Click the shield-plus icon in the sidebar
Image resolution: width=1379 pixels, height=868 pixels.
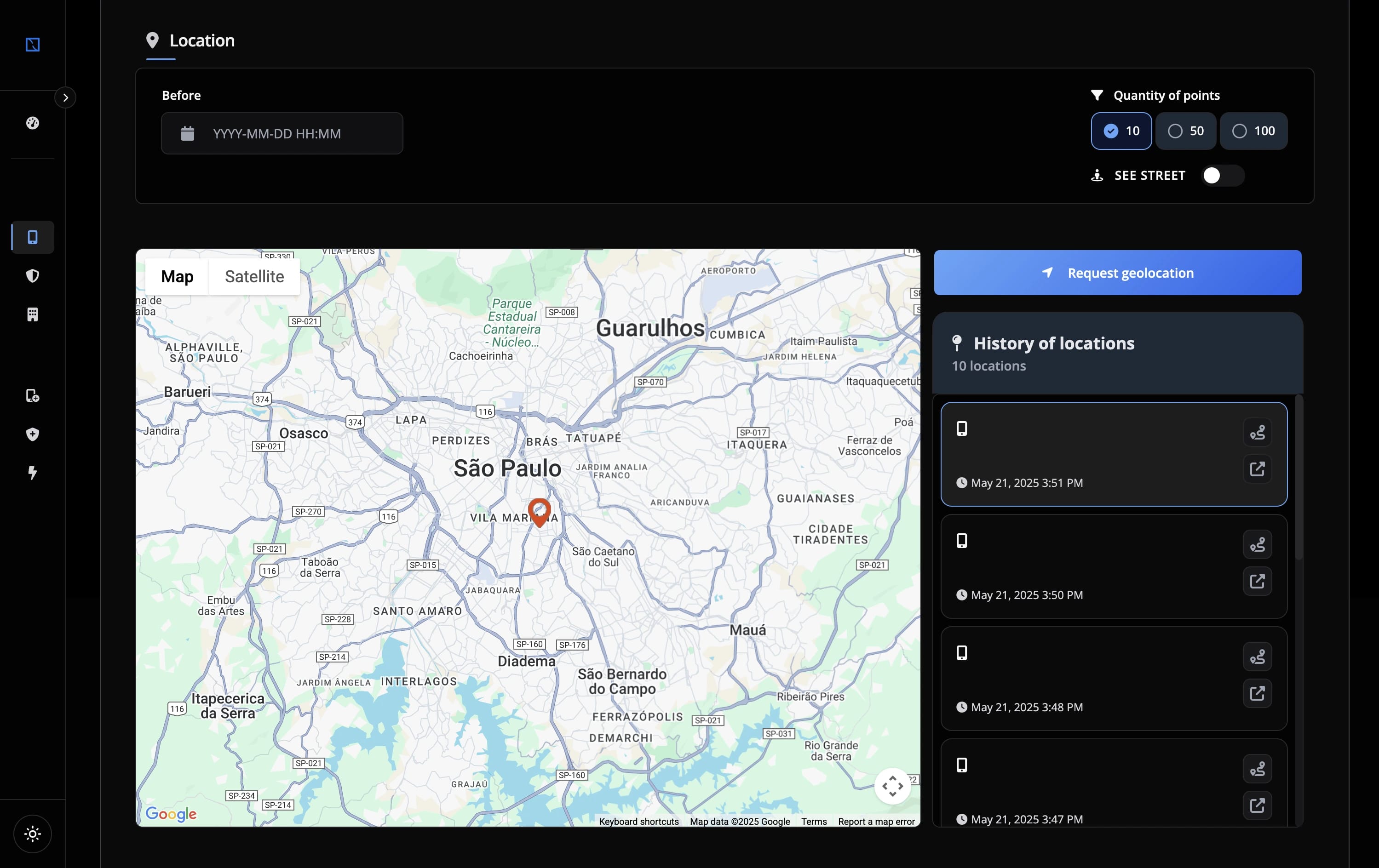pos(33,434)
